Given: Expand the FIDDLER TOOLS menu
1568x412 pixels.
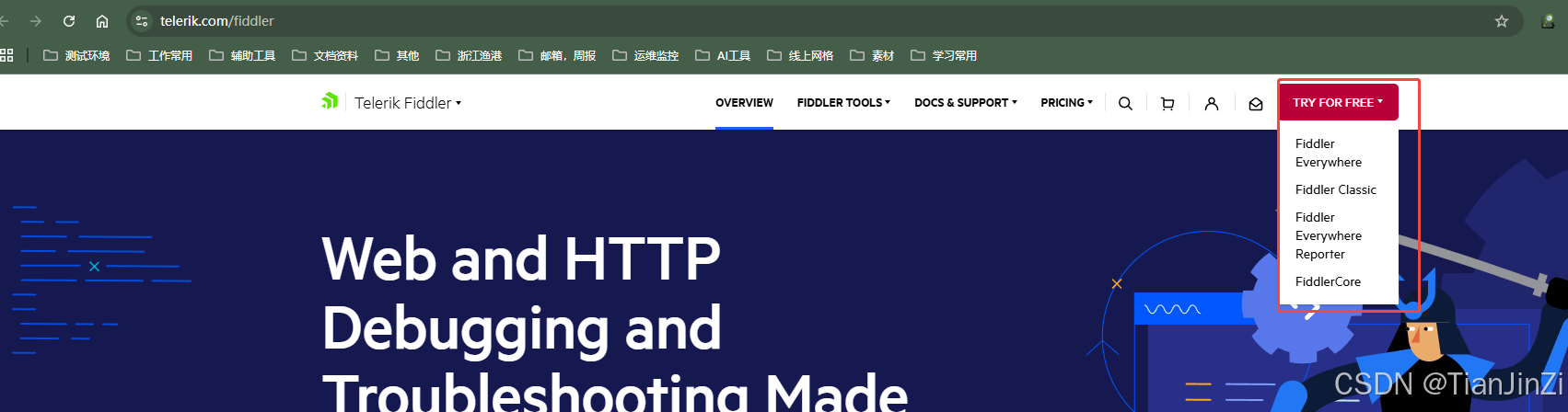Looking at the screenshot, I should (x=843, y=103).
